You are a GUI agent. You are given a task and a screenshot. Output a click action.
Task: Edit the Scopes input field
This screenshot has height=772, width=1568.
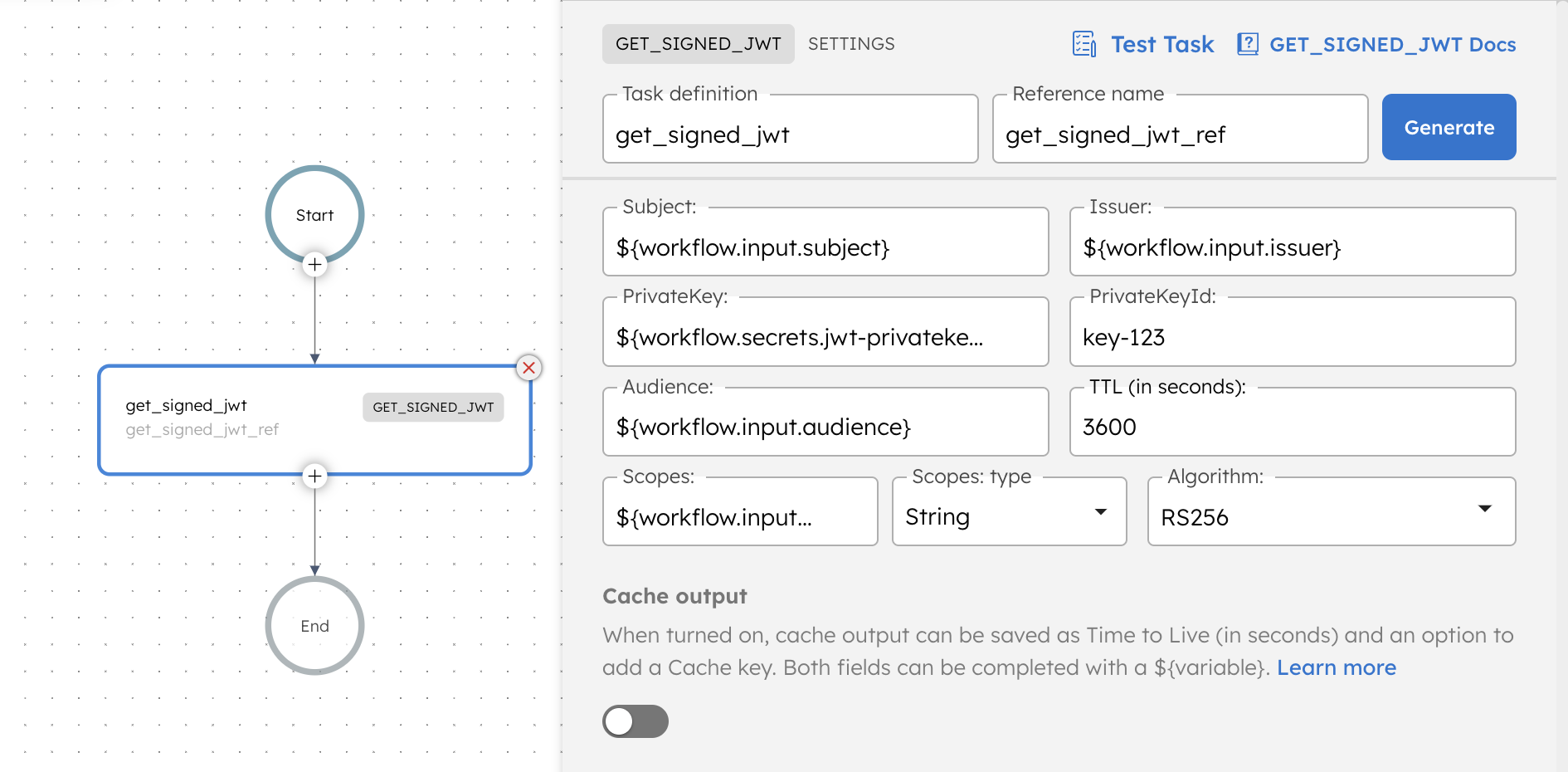coord(740,511)
